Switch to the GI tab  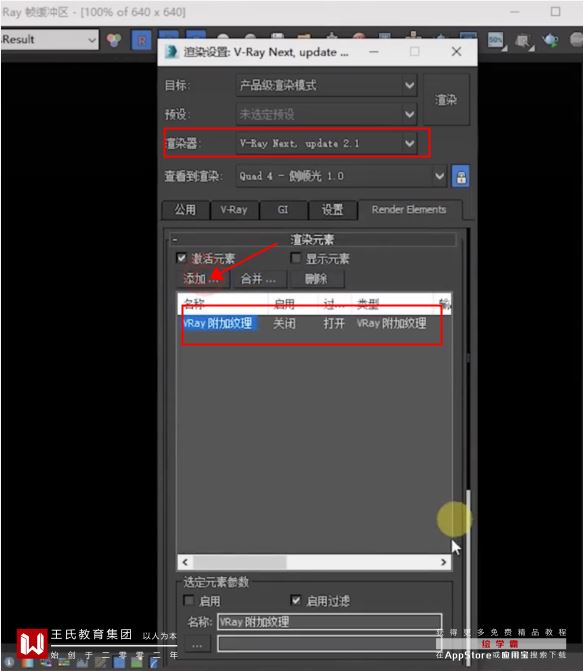pyautogui.click(x=283, y=210)
